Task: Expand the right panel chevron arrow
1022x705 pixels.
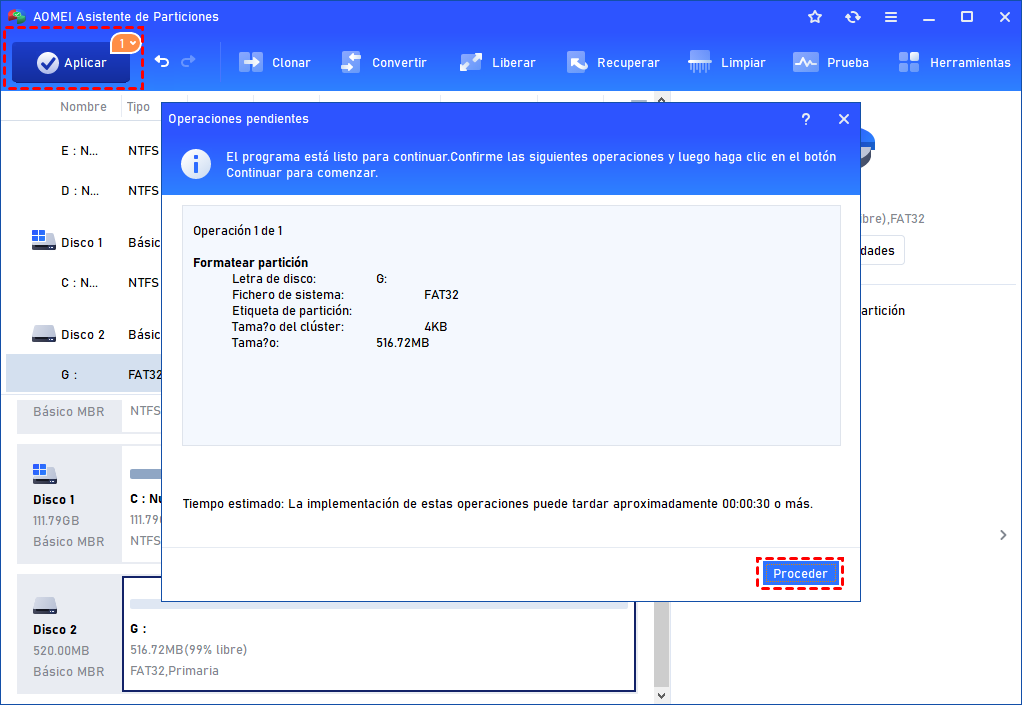Action: click(1003, 535)
